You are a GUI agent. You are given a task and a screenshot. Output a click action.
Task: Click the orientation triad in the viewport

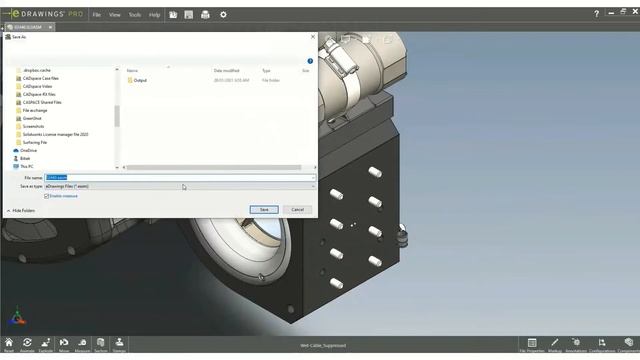[17, 316]
